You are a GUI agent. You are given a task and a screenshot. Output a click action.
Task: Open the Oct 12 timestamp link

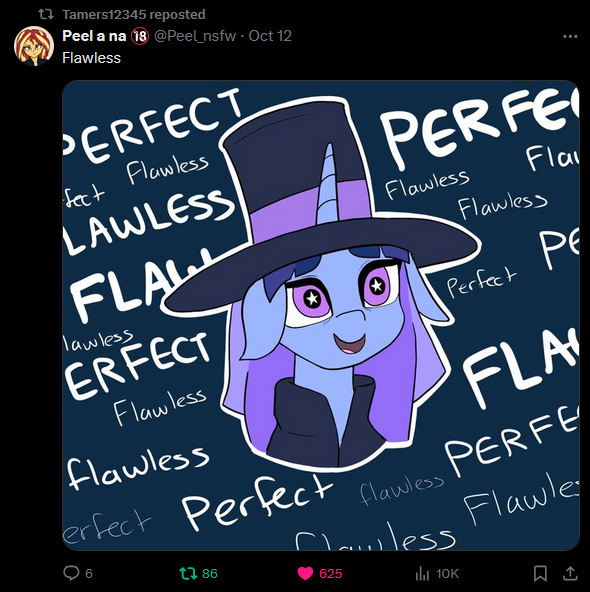270,36
